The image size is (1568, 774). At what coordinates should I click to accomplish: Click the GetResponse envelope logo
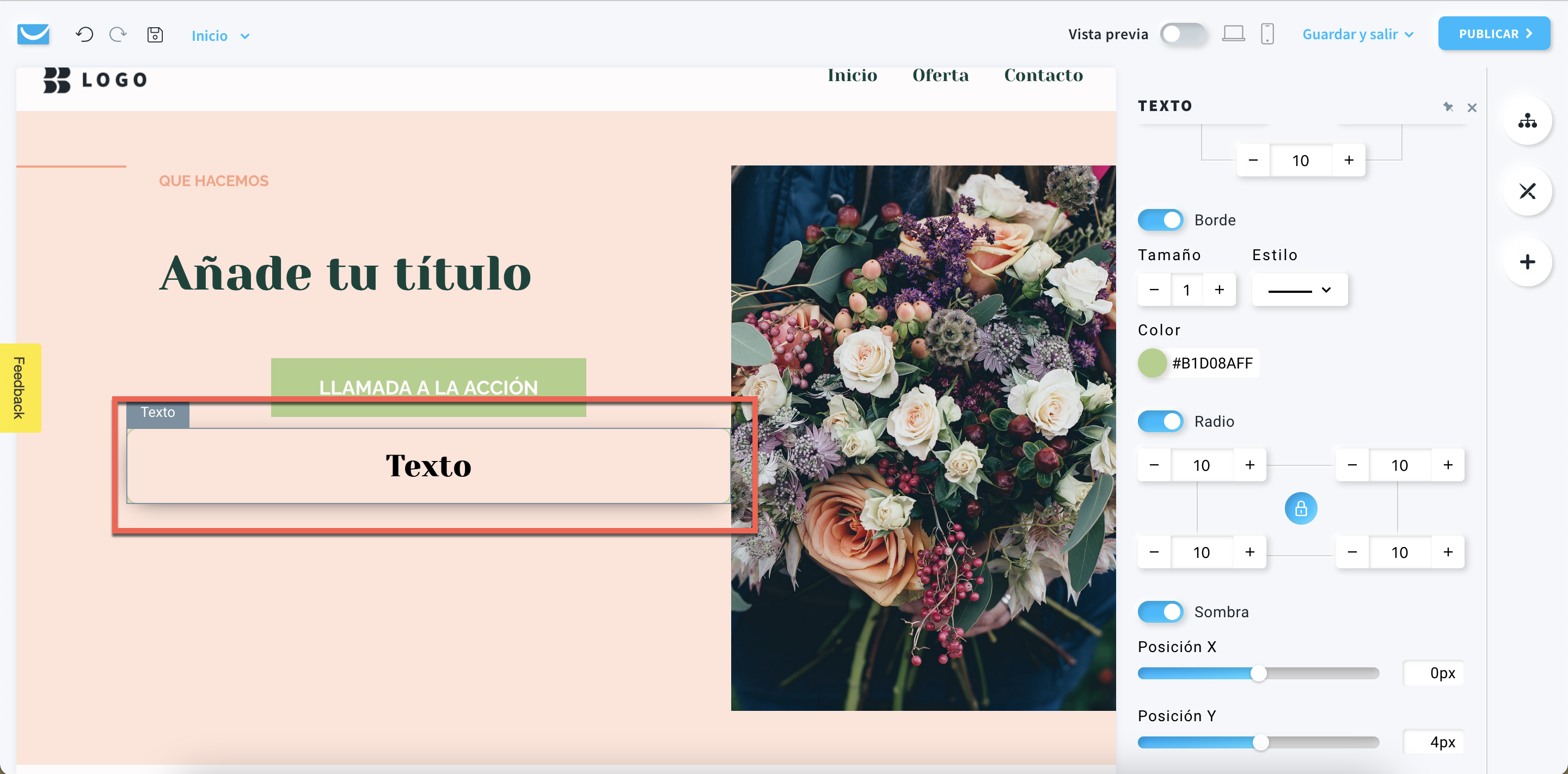coord(33,34)
